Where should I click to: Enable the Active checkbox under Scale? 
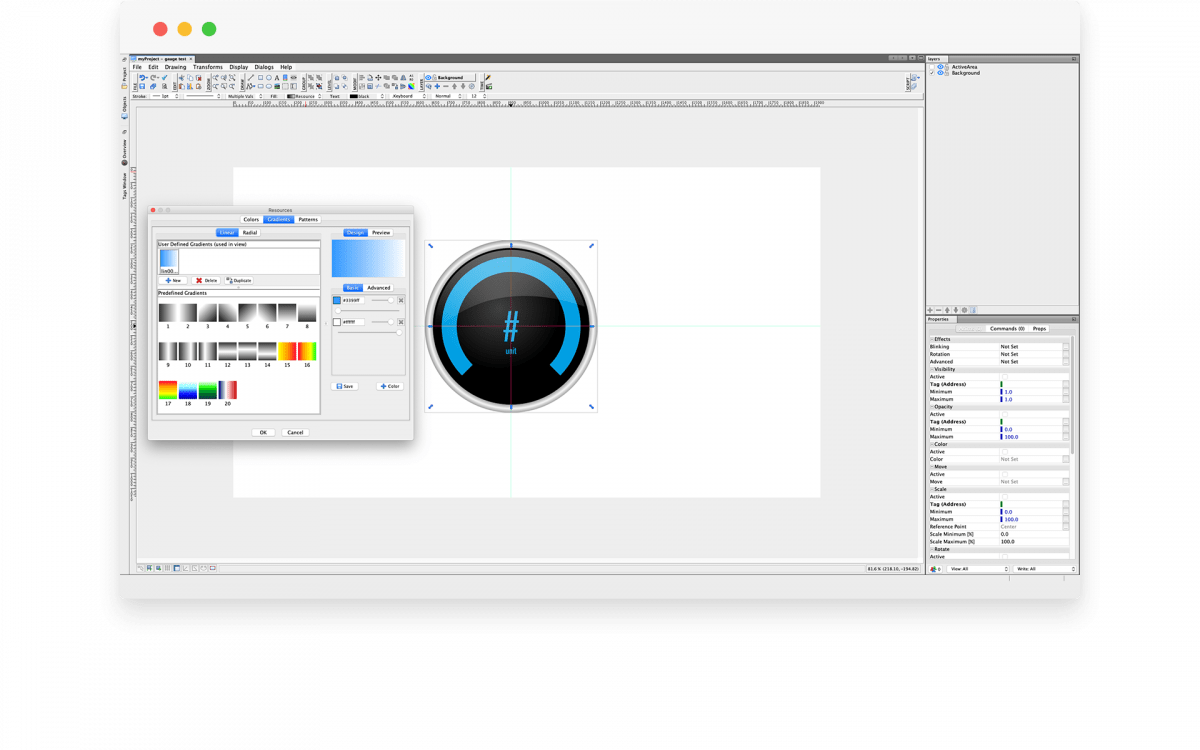(x=1005, y=497)
